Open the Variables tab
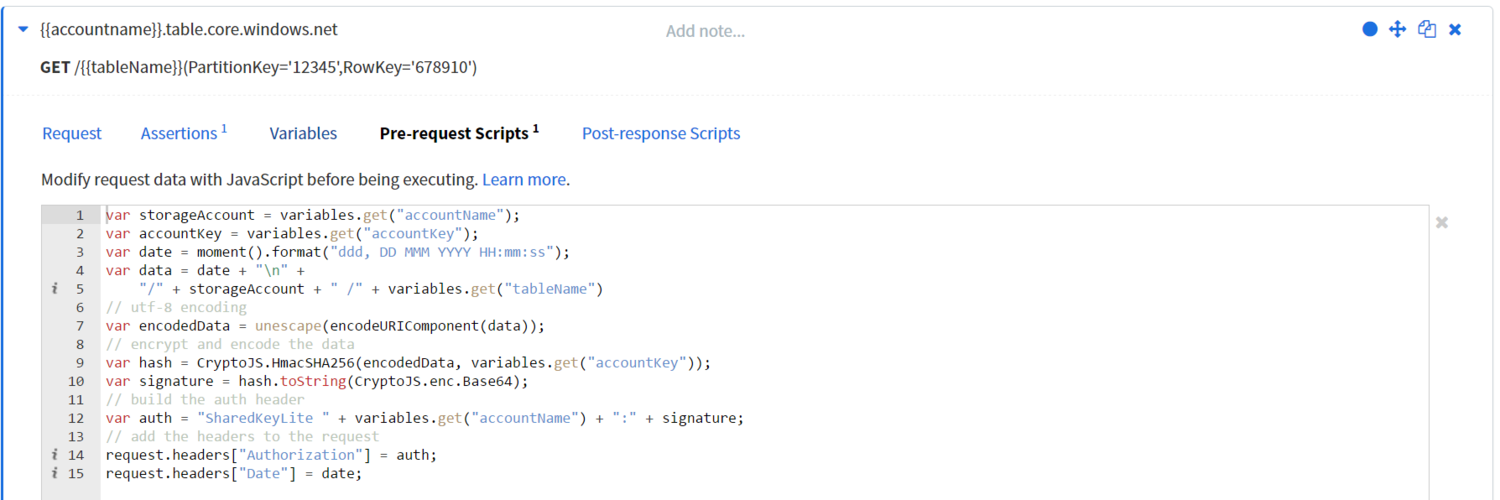Viewport: 1500px width, 500px height. [x=303, y=134]
